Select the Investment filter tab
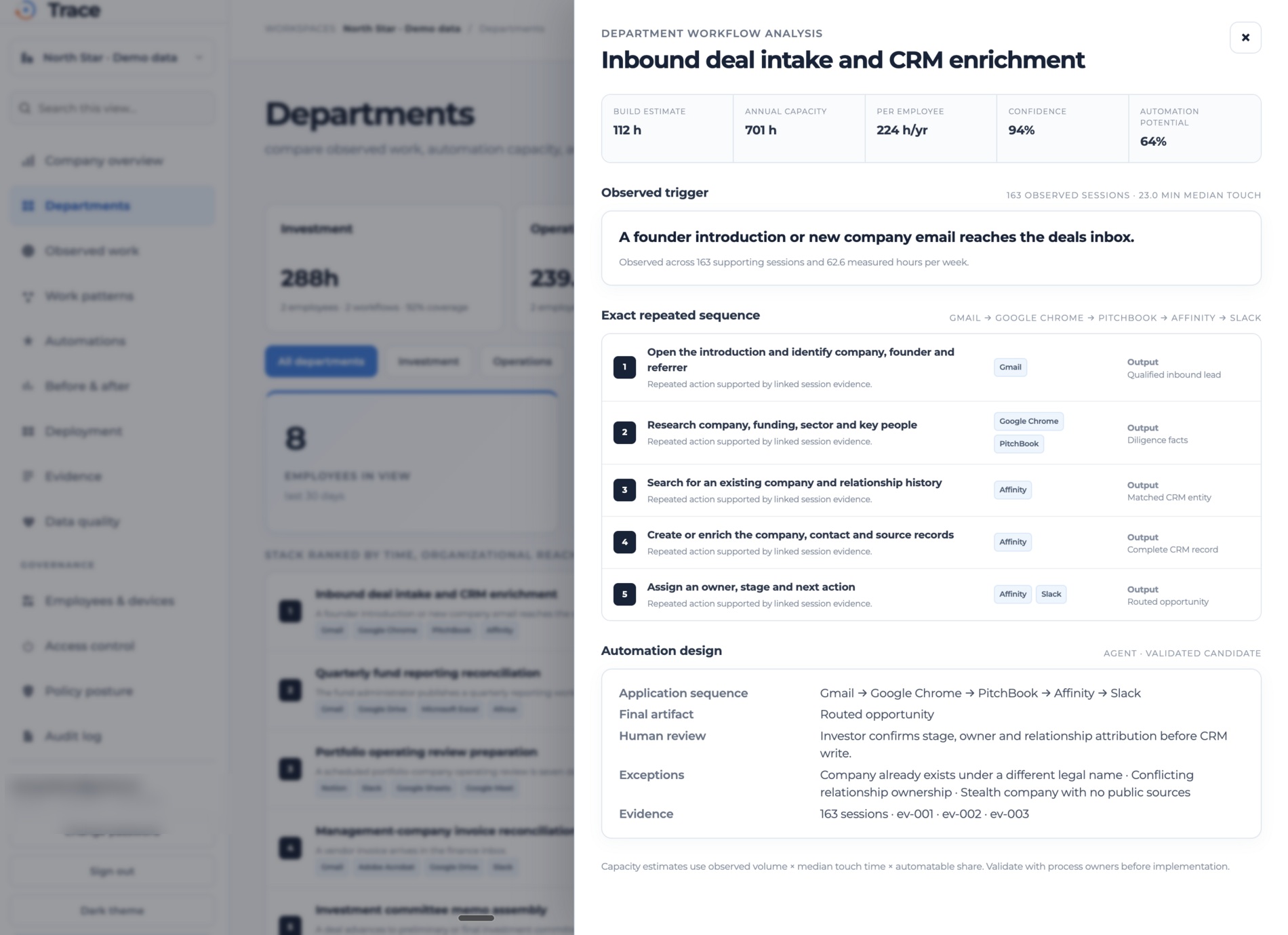This screenshot has height=935, width=1288. [x=428, y=361]
